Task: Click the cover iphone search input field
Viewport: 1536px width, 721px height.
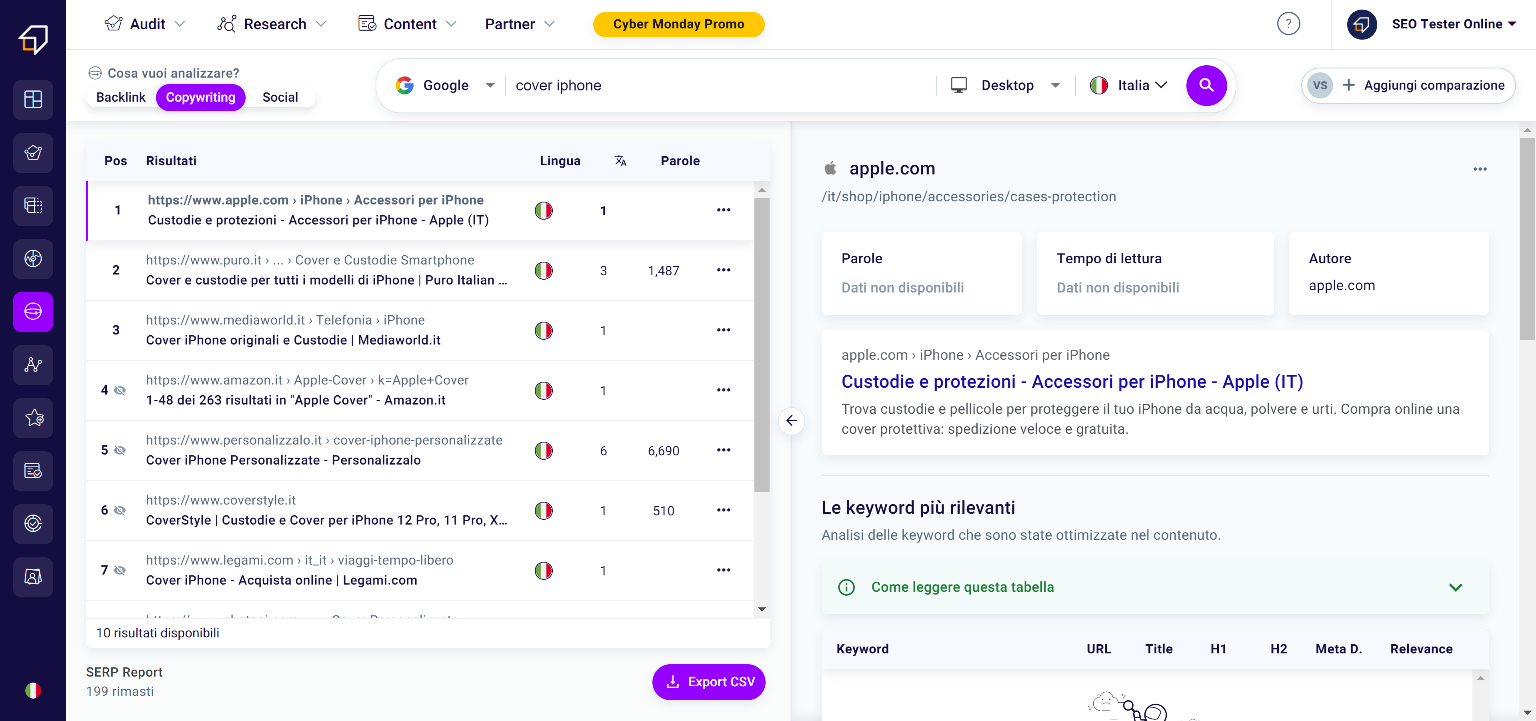Action: tap(720, 85)
